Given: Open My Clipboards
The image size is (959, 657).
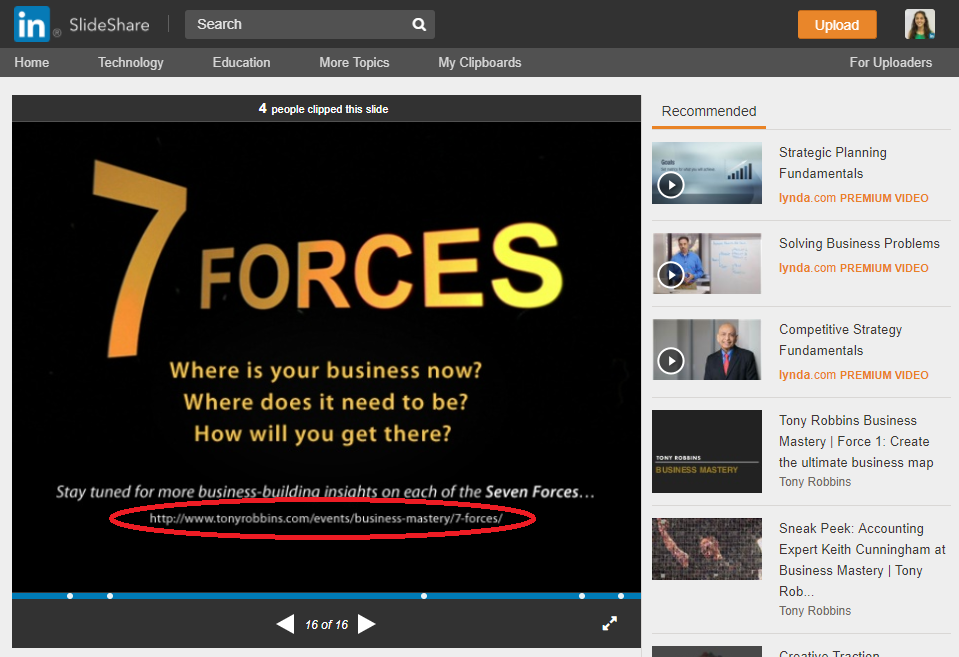Looking at the screenshot, I should [480, 62].
